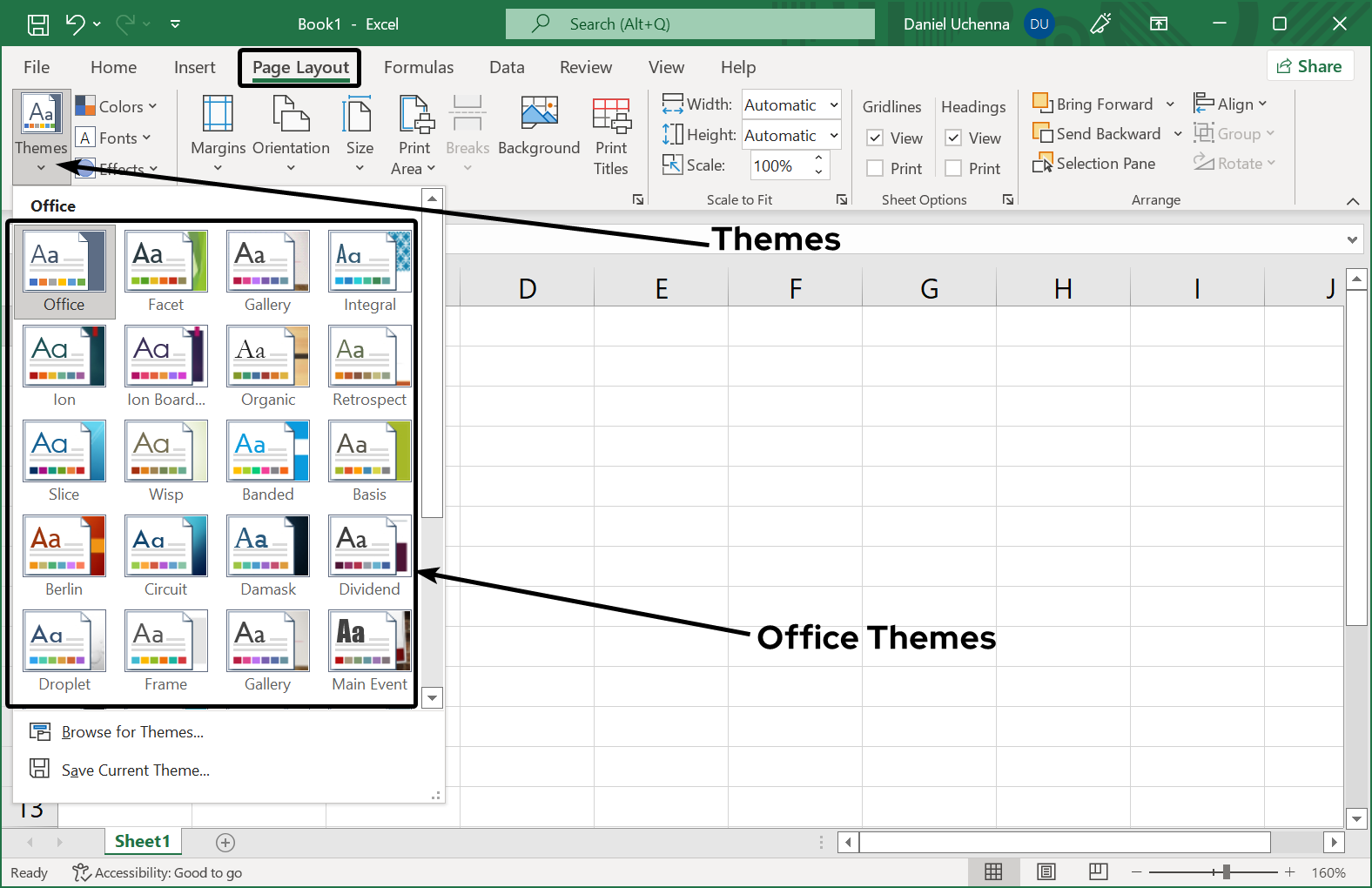Apply the Retrospect theme
The width and height of the screenshot is (1372, 888).
[x=369, y=367]
